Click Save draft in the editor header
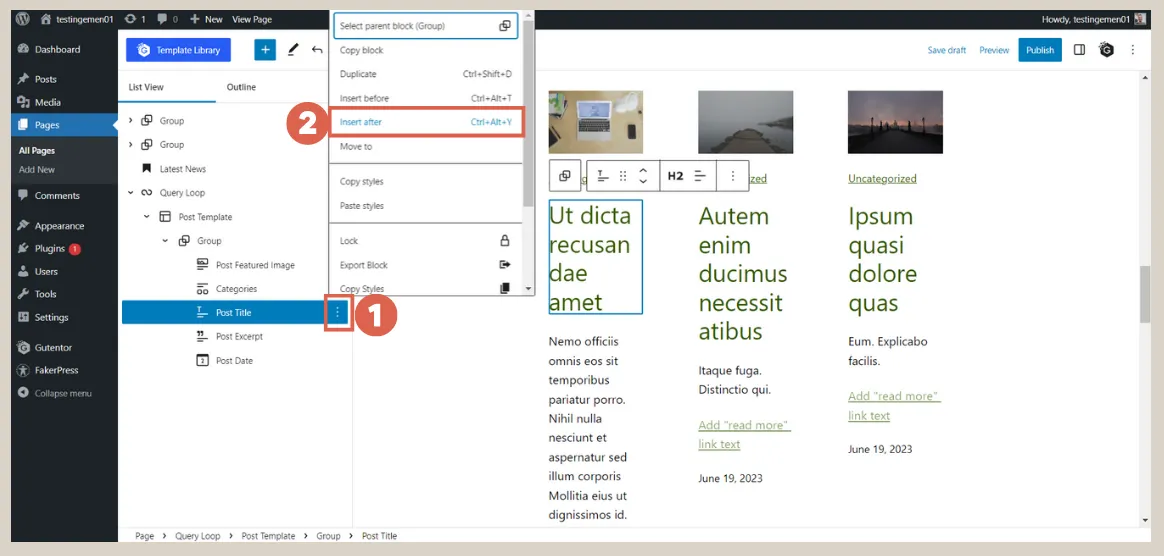The image size is (1164, 556). coord(946,50)
